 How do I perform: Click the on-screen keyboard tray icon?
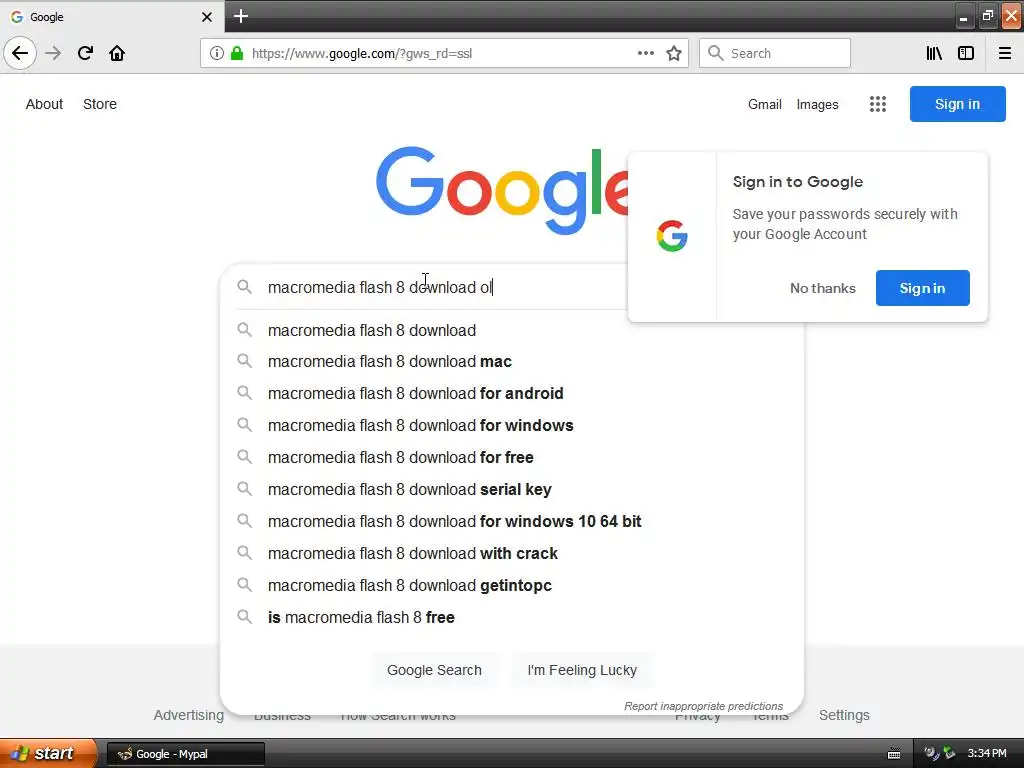(x=894, y=754)
